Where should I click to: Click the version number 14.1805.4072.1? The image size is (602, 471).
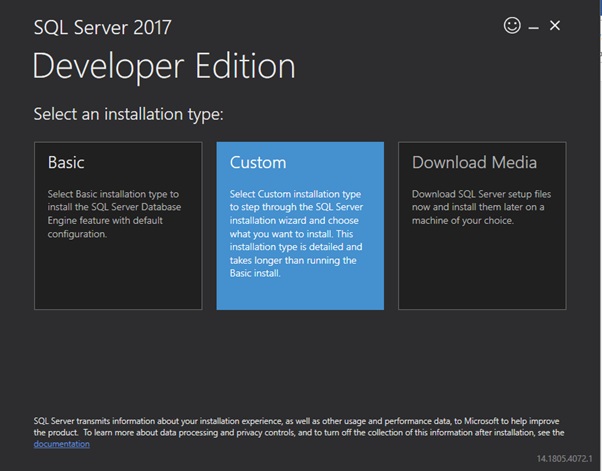(x=564, y=458)
